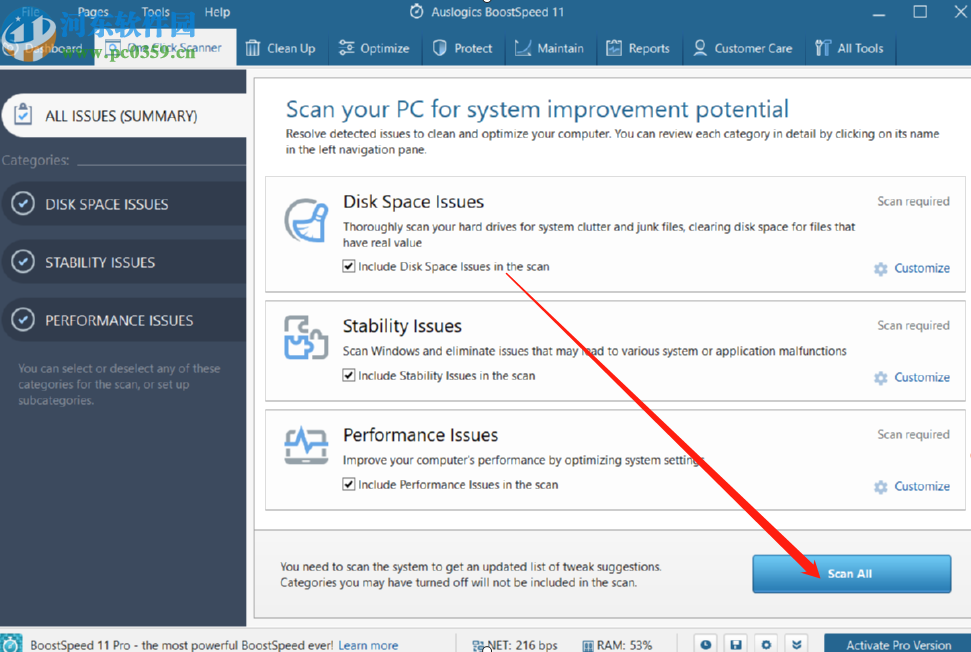Click BoostSpeed stopwatch icon in status bar
The image size is (971, 652).
pos(11,643)
